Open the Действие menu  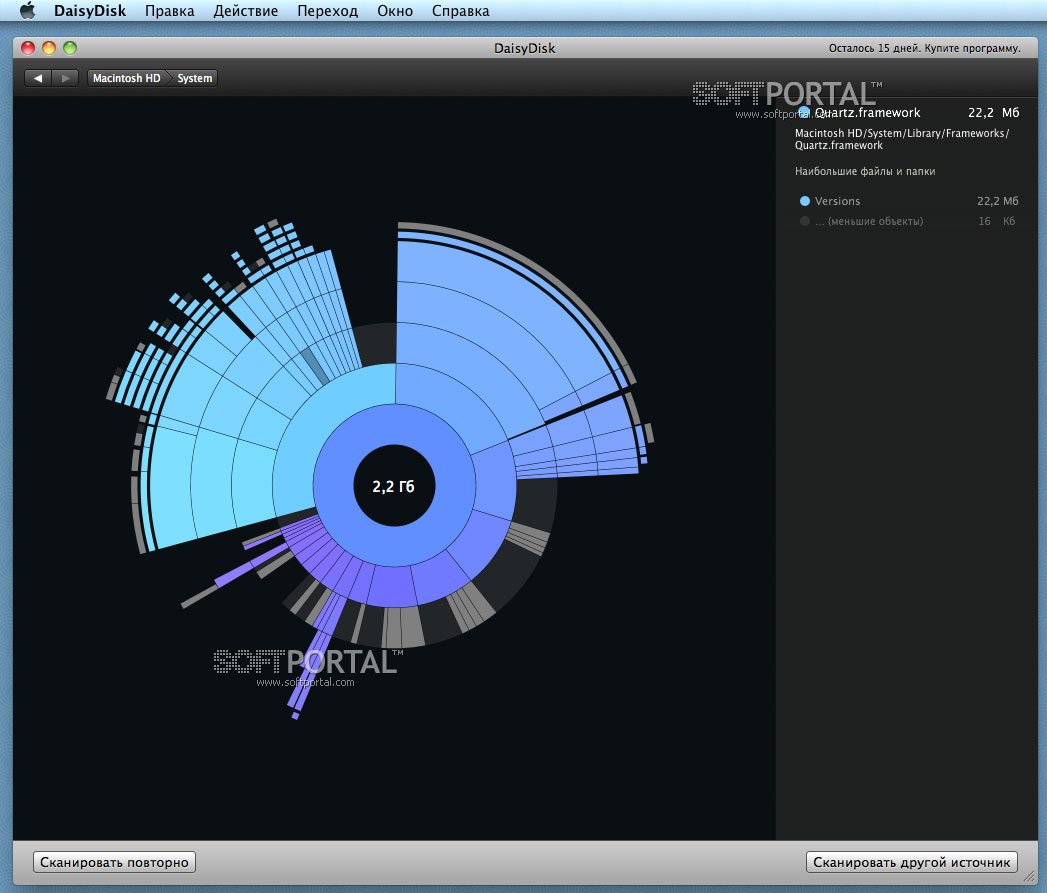coord(247,12)
